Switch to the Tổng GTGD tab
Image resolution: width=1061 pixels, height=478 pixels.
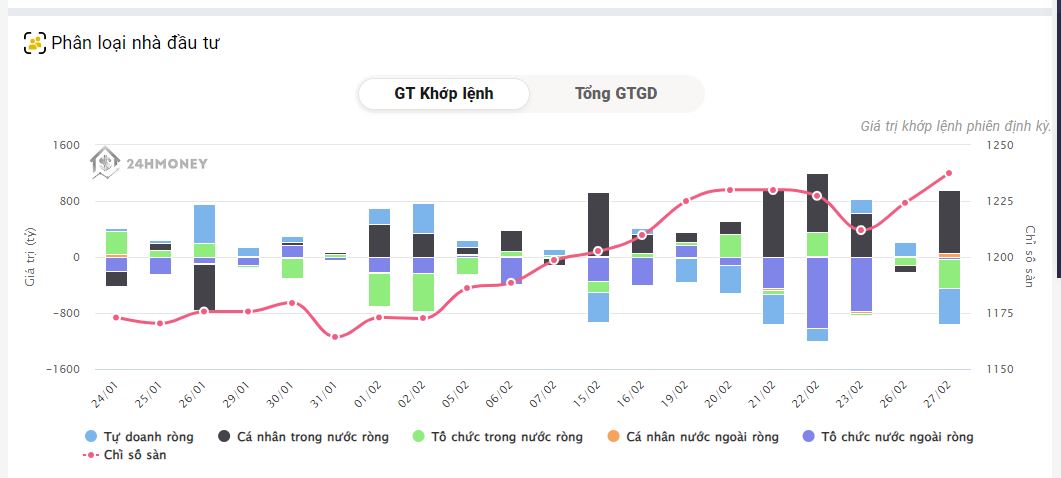point(616,94)
